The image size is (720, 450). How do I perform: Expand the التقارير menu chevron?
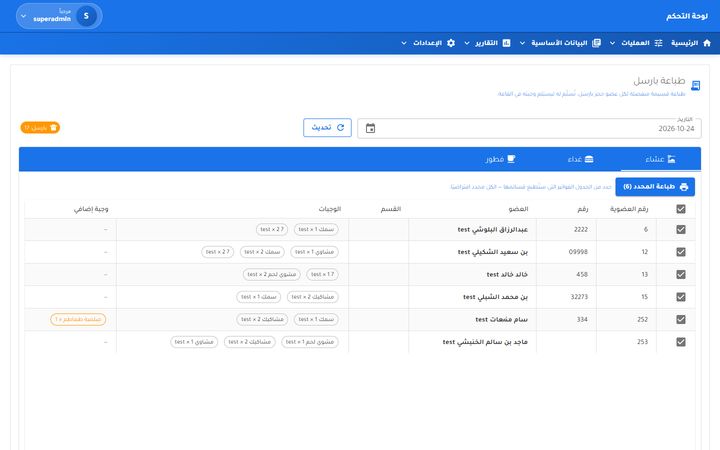[x=467, y=43]
